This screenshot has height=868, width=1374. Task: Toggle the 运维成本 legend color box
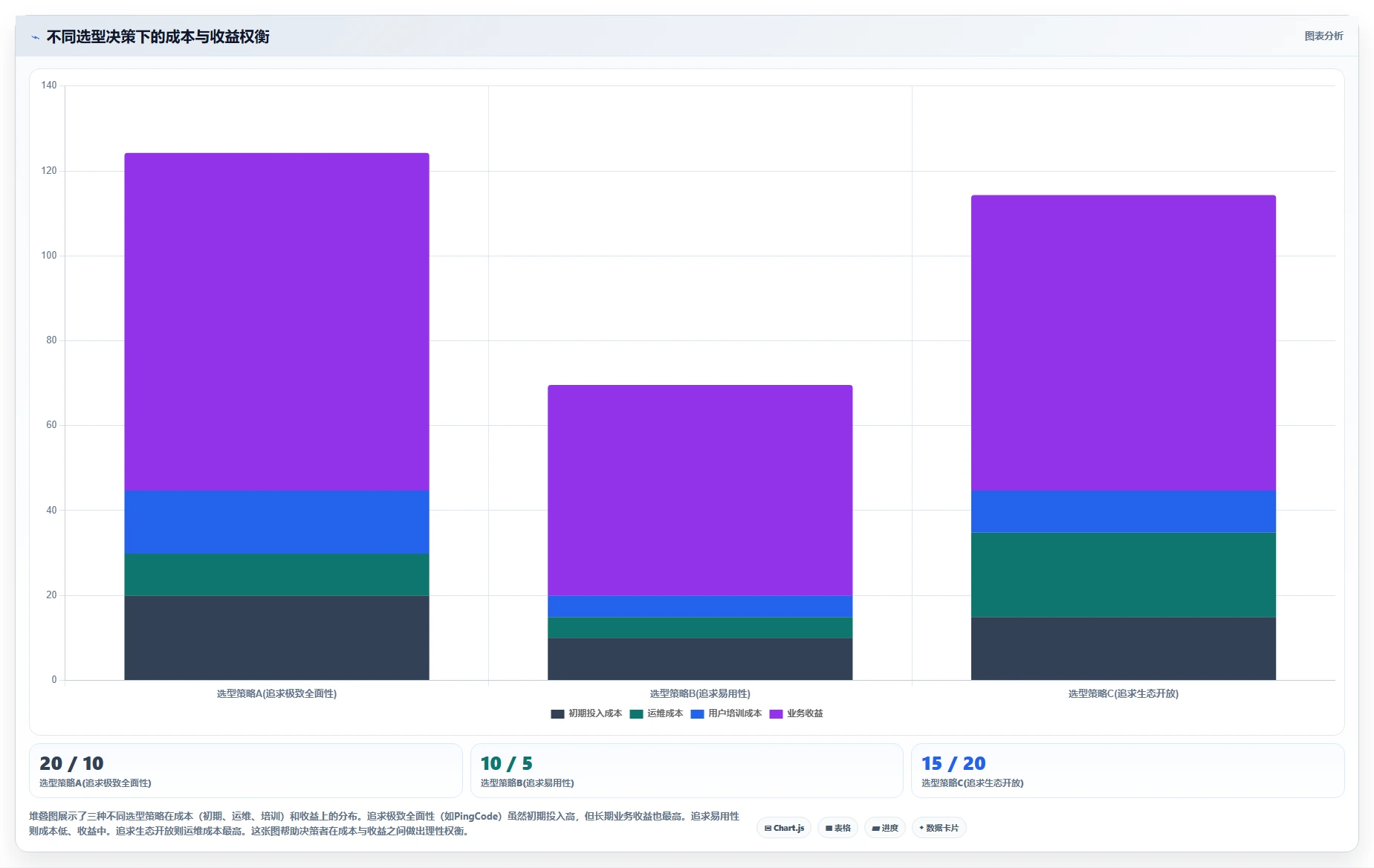click(636, 713)
